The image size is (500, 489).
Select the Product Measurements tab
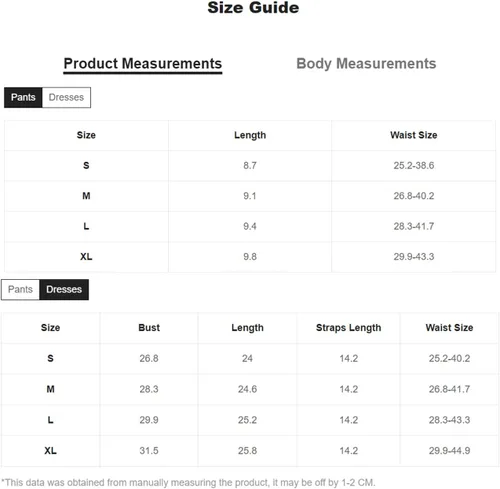[143, 64]
